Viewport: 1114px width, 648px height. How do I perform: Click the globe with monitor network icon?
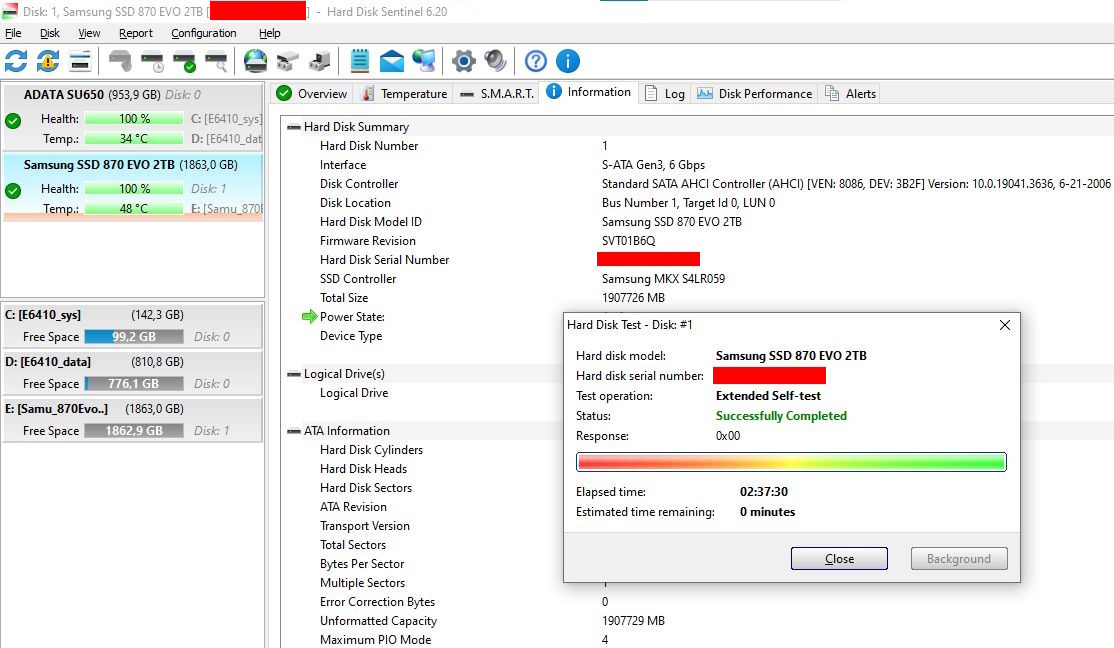424,61
